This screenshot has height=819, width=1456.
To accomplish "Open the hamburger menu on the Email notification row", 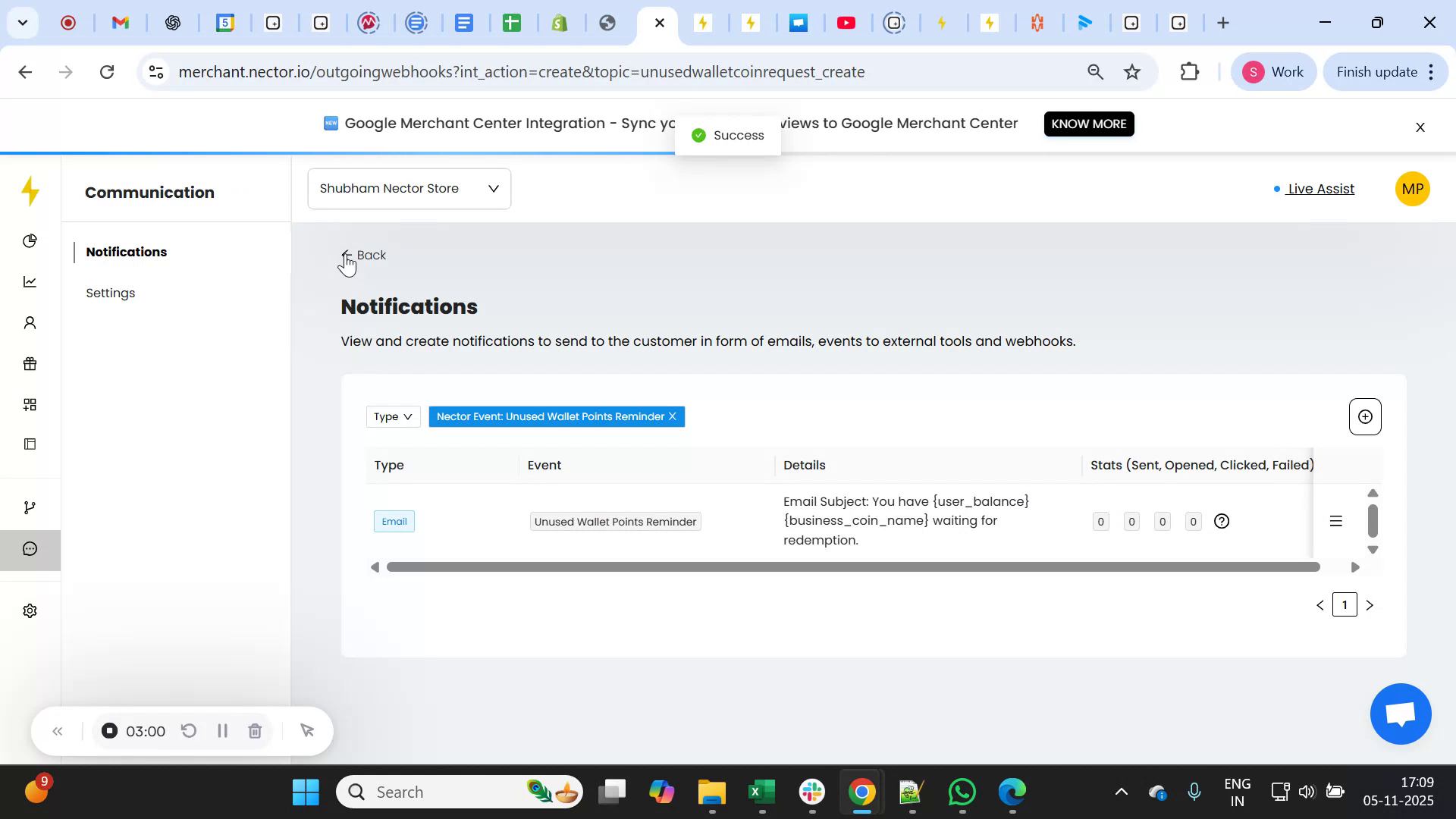I will [1335, 521].
